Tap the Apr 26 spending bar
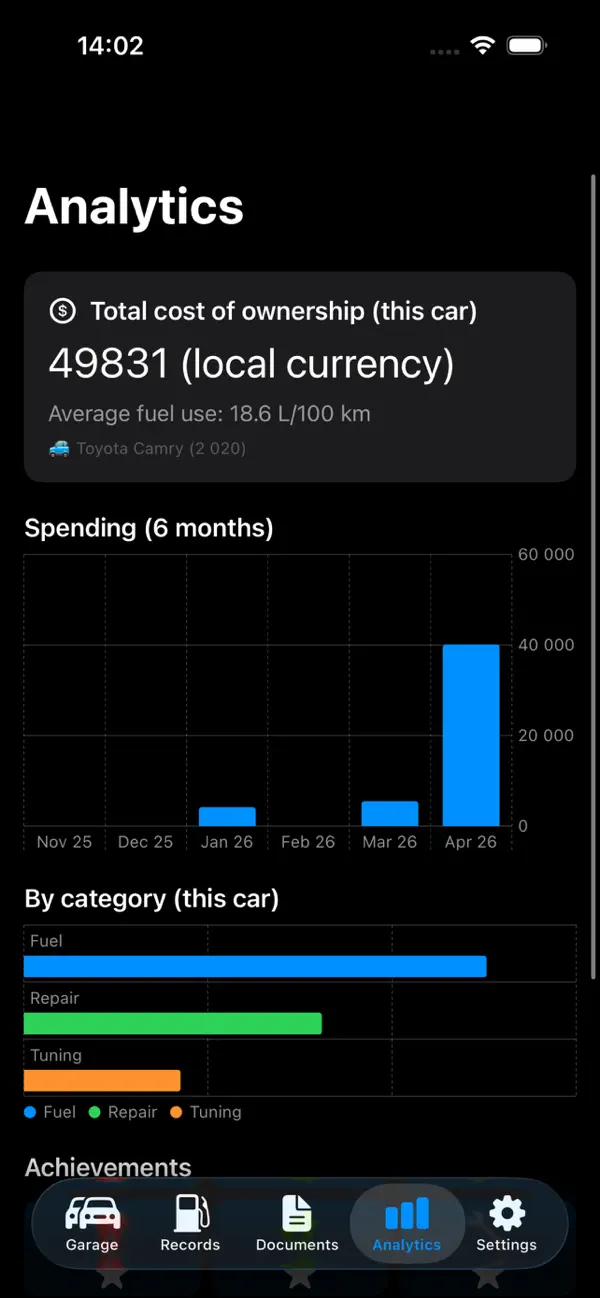Viewport: 600px width, 1298px height. coord(471,735)
